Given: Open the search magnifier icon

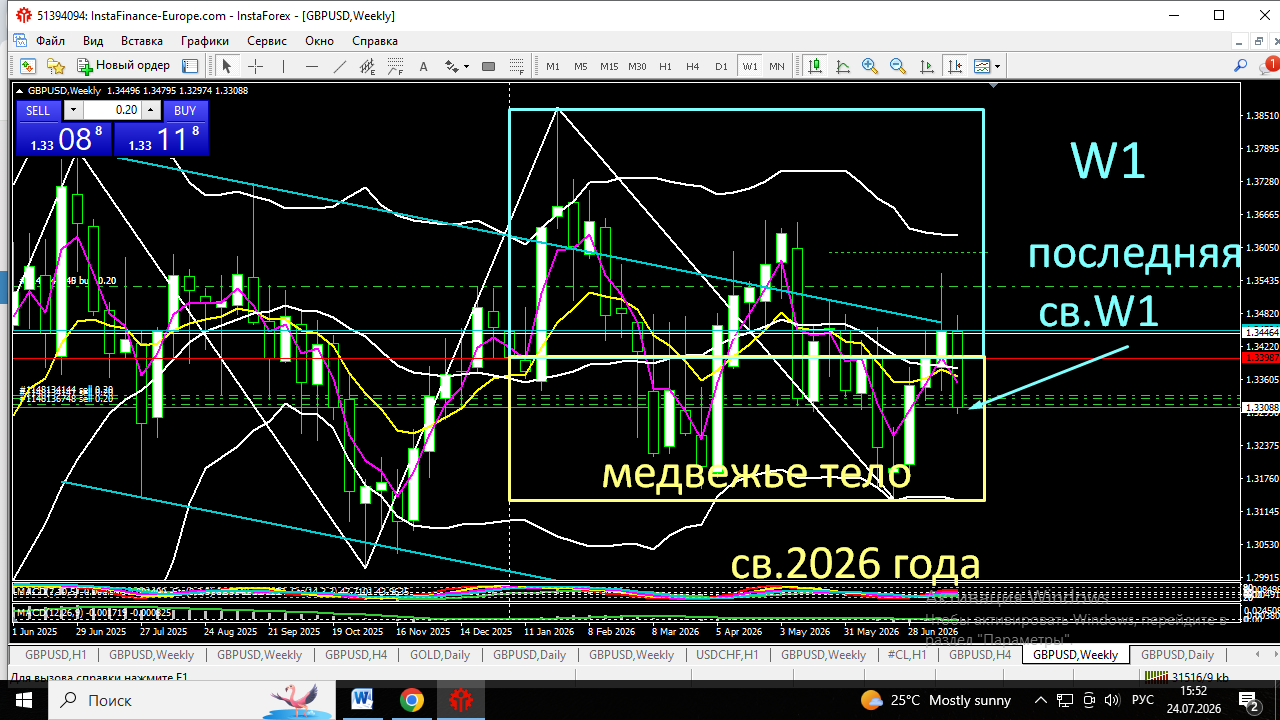Looking at the screenshot, I should (x=1241, y=66).
